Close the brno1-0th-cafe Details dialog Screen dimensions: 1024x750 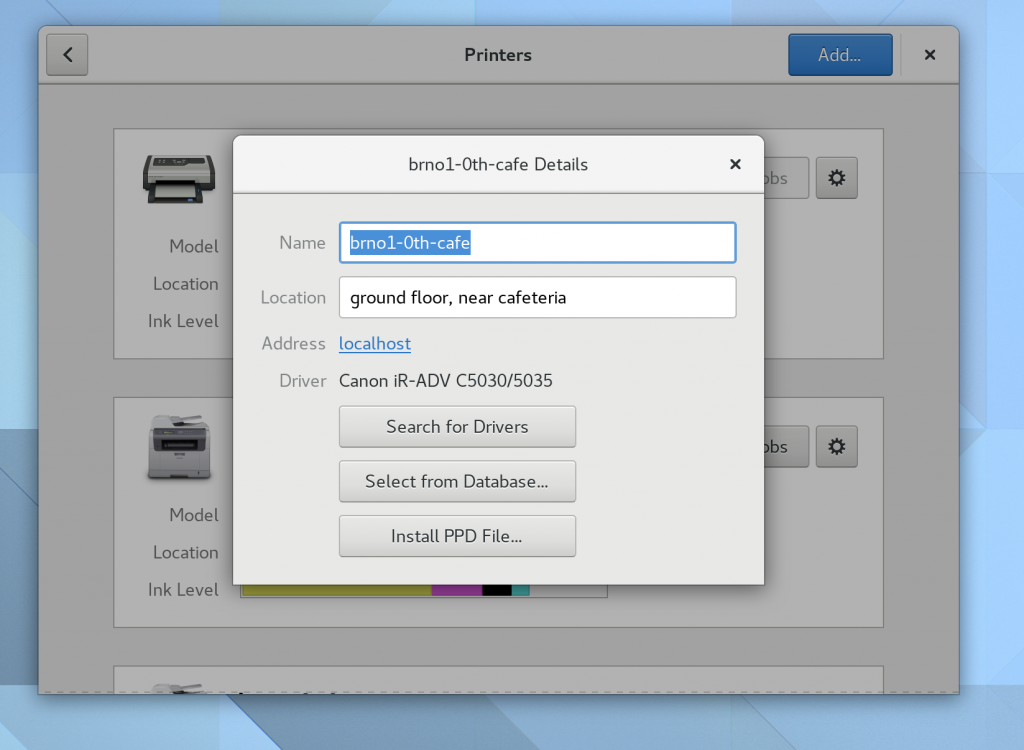[x=735, y=164]
